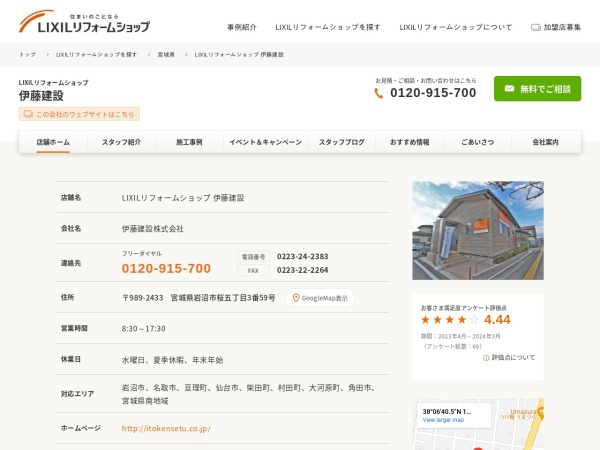The image size is (600, 450).
Task: Click the phone number 0223-24-2383
Action: [303, 256]
